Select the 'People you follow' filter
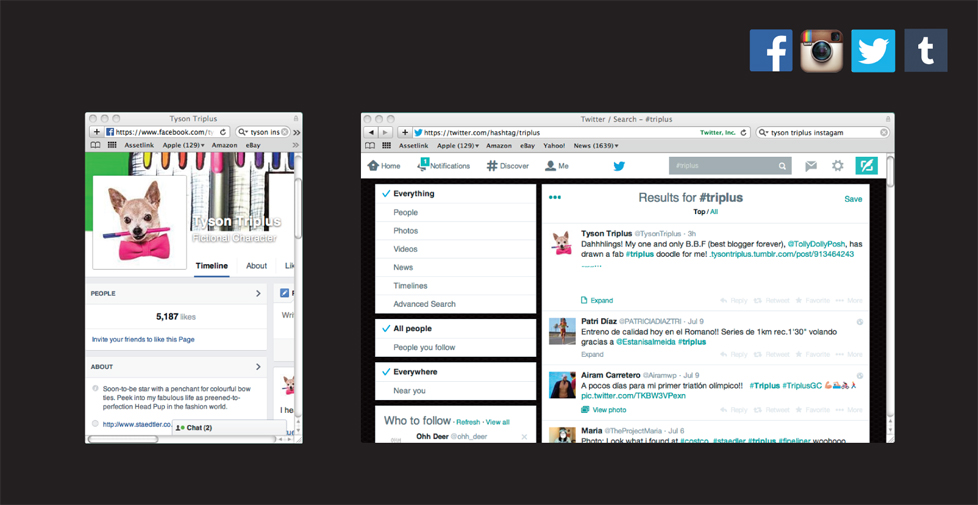This screenshot has width=978, height=505. pos(424,347)
